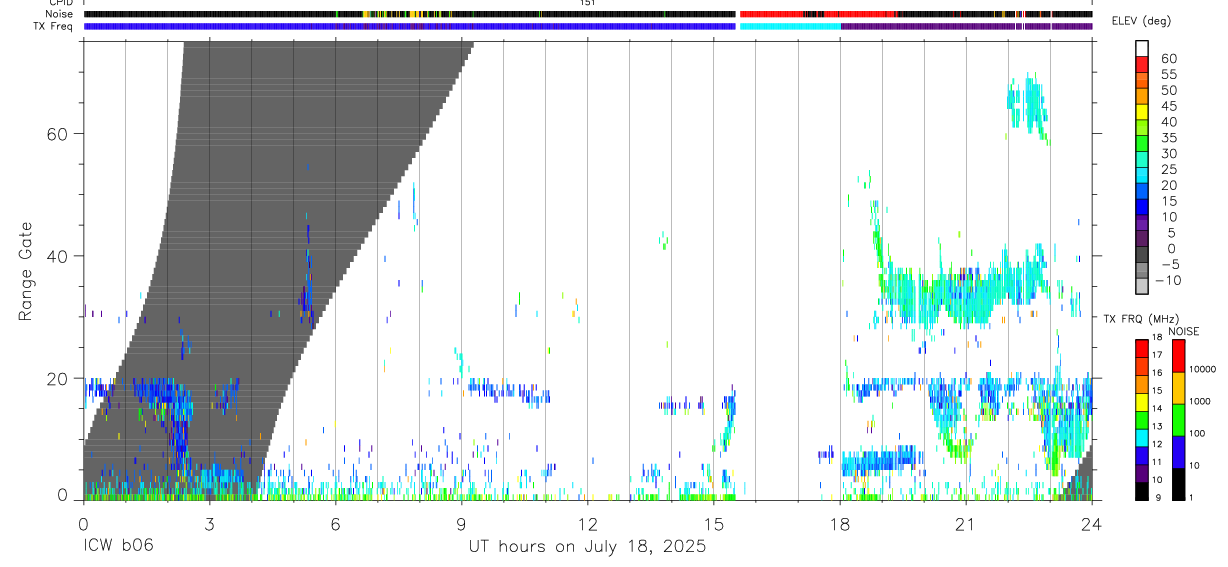Image resolution: width=1228 pixels, height=567 pixels.
Task: Click the x-axis tick label "18"
Action: click(839, 524)
